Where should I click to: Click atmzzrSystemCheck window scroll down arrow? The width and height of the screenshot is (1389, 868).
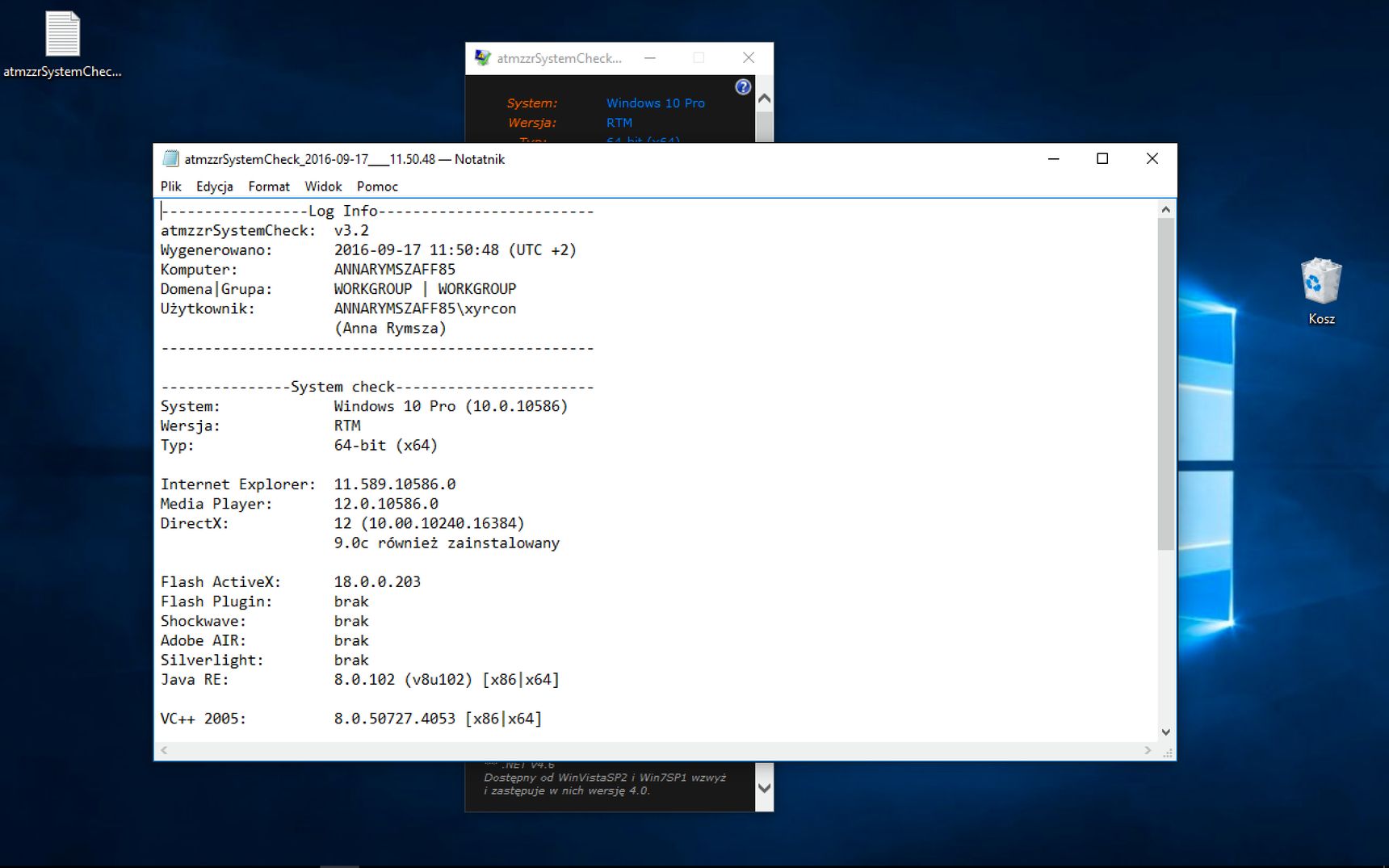pyautogui.click(x=764, y=788)
